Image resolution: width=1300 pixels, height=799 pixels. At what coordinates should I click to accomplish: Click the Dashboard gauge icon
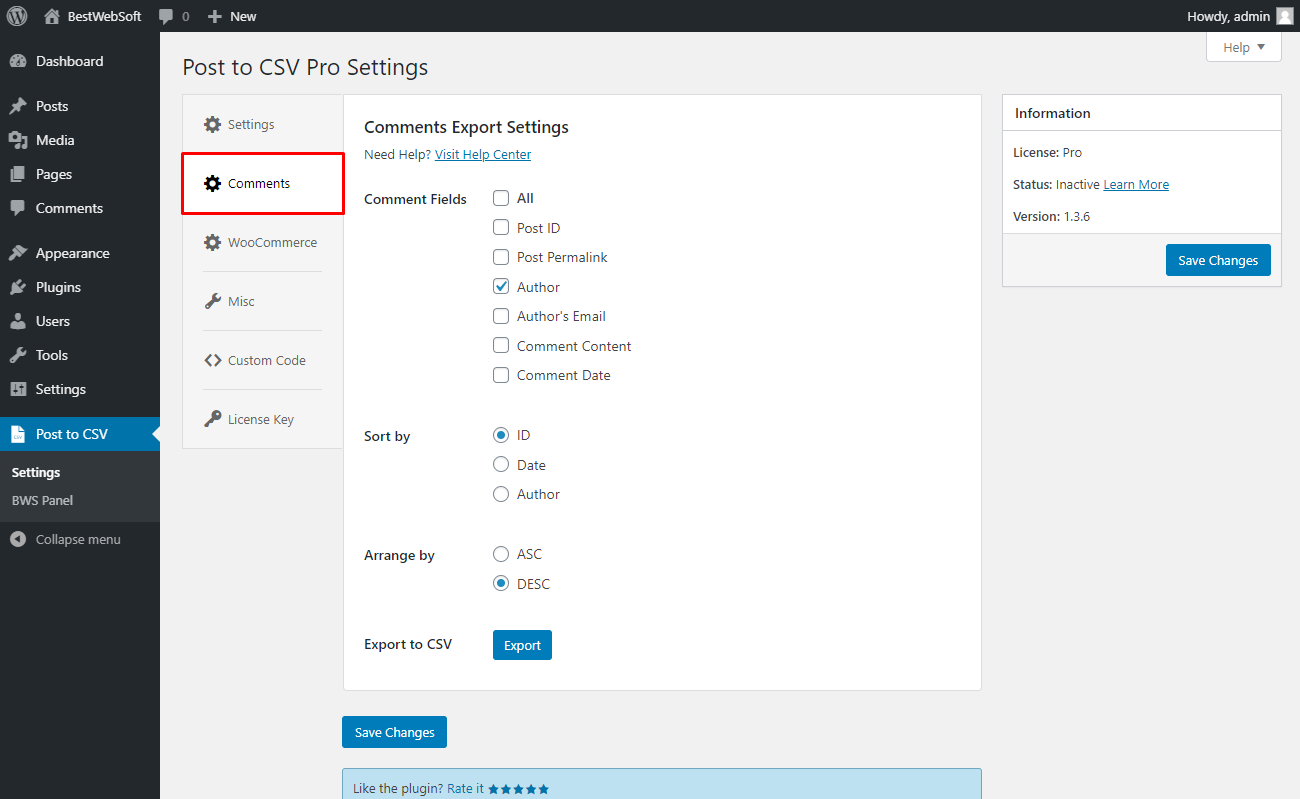click(x=18, y=61)
